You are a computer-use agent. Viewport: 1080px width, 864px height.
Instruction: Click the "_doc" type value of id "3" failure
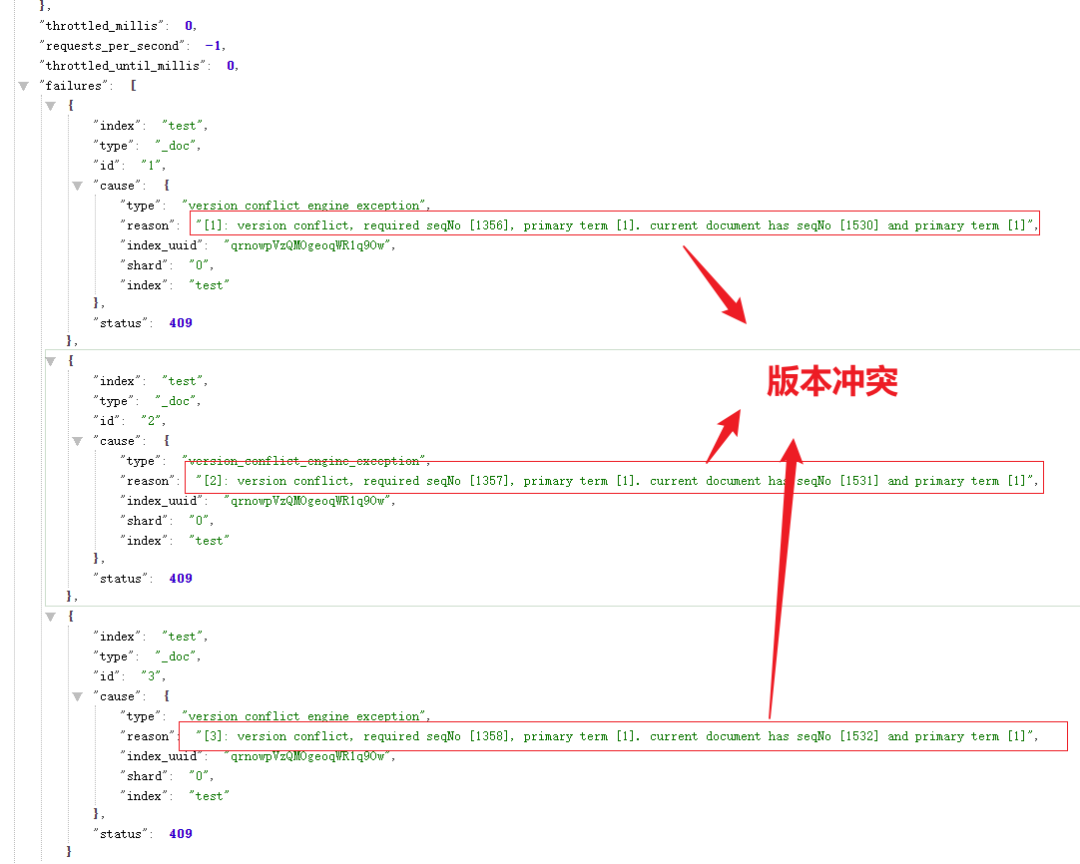[x=176, y=657]
